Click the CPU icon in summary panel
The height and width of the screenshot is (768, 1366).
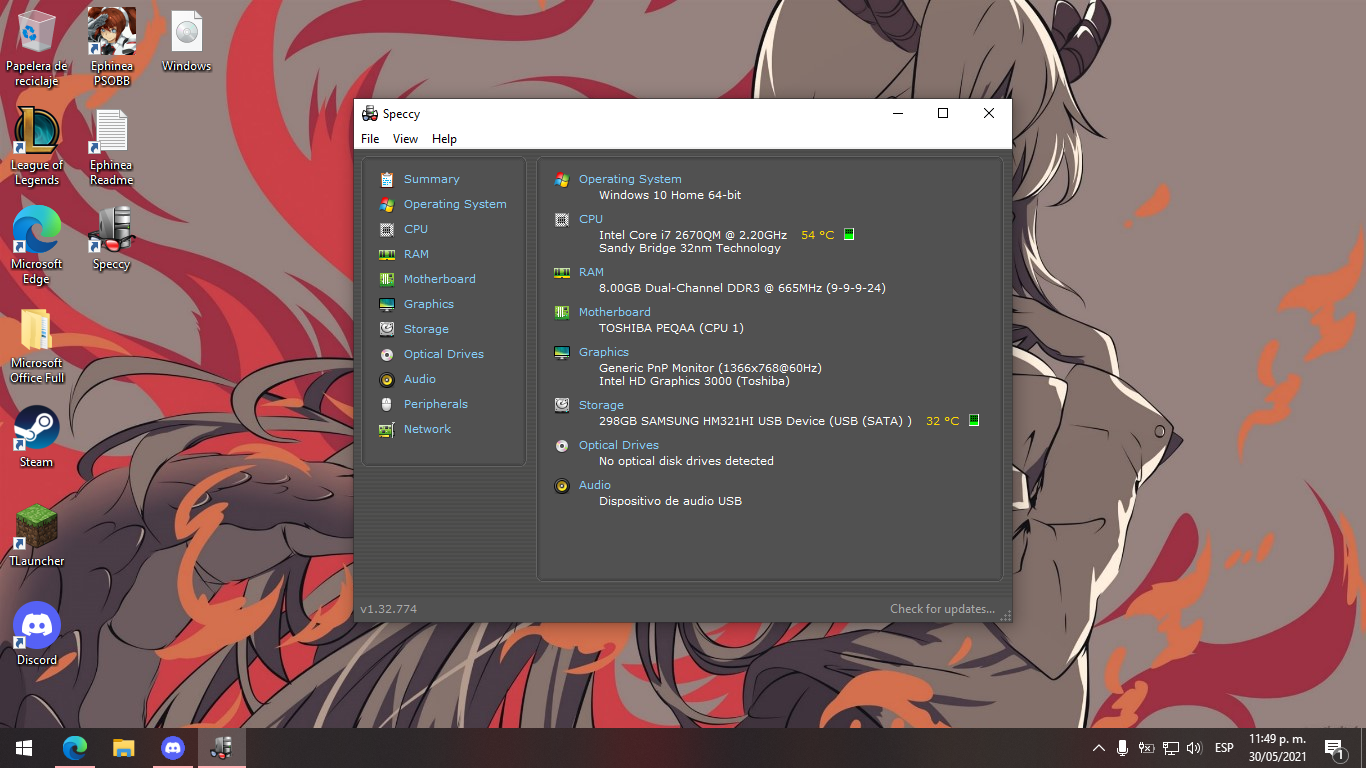click(x=562, y=219)
